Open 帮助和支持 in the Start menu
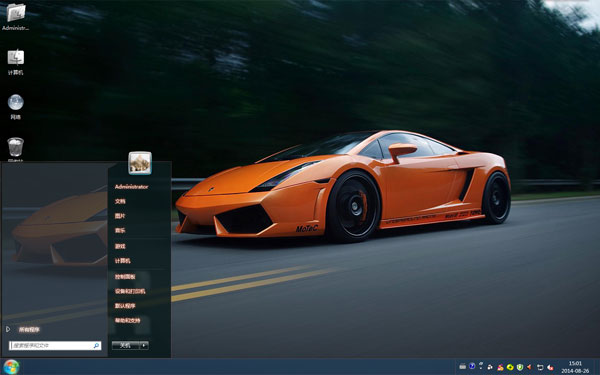Screen dimensions: 600x375 coord(127,320)
